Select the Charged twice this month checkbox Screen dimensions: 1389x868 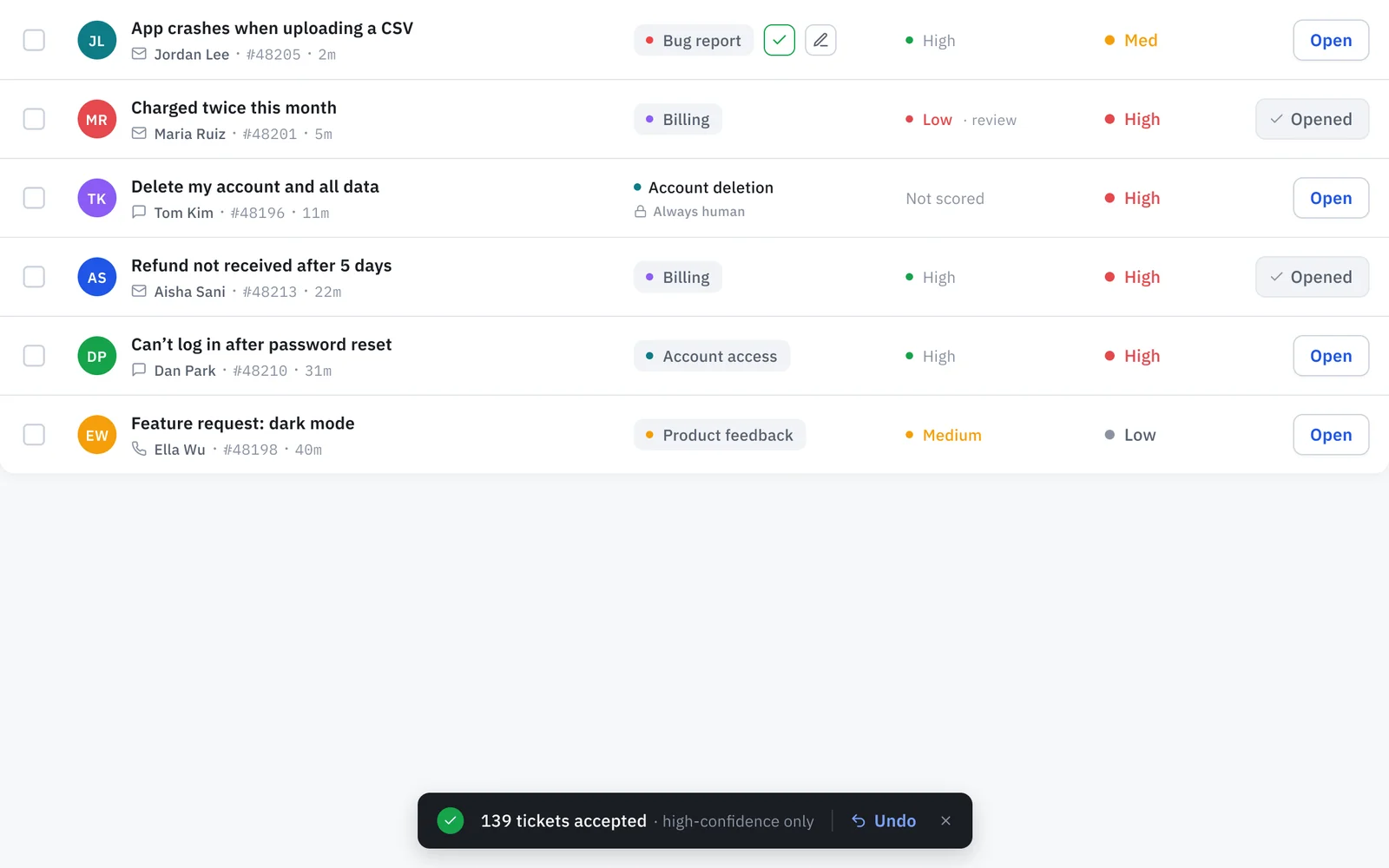34,119
